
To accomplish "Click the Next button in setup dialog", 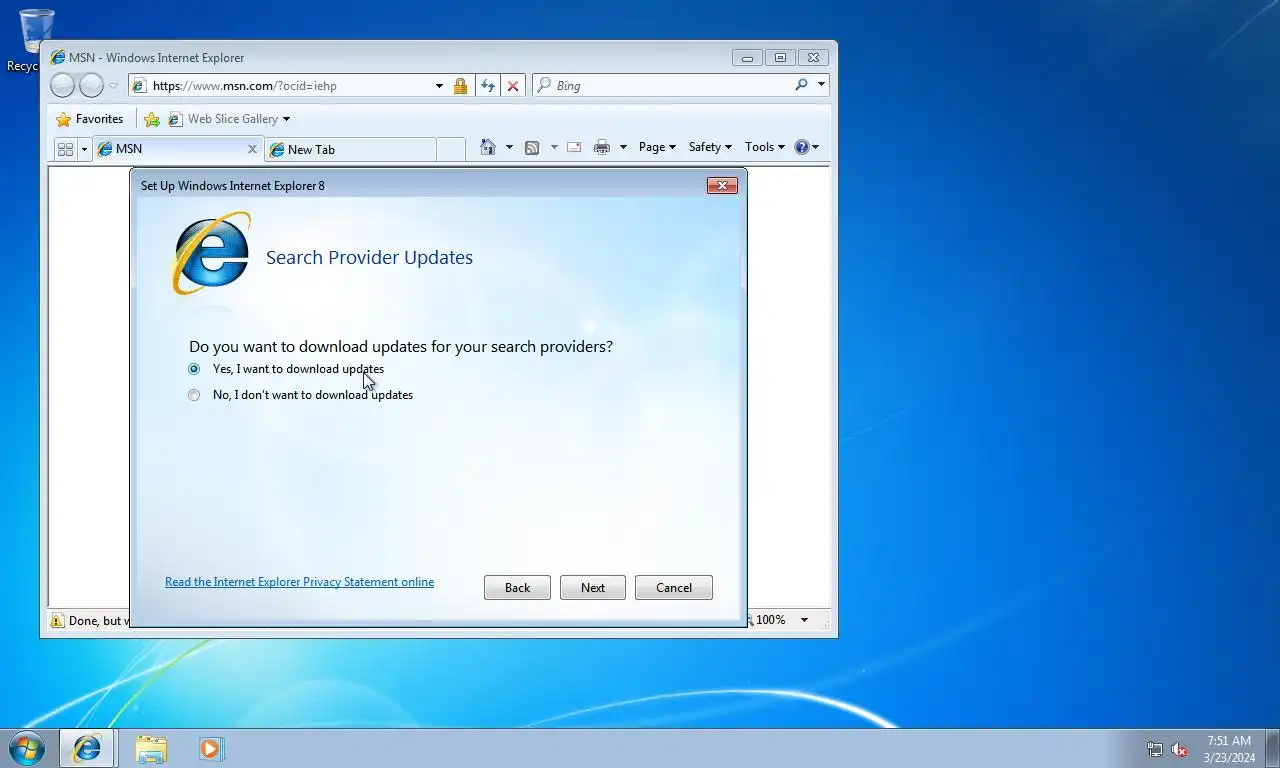I will point(593,587).
